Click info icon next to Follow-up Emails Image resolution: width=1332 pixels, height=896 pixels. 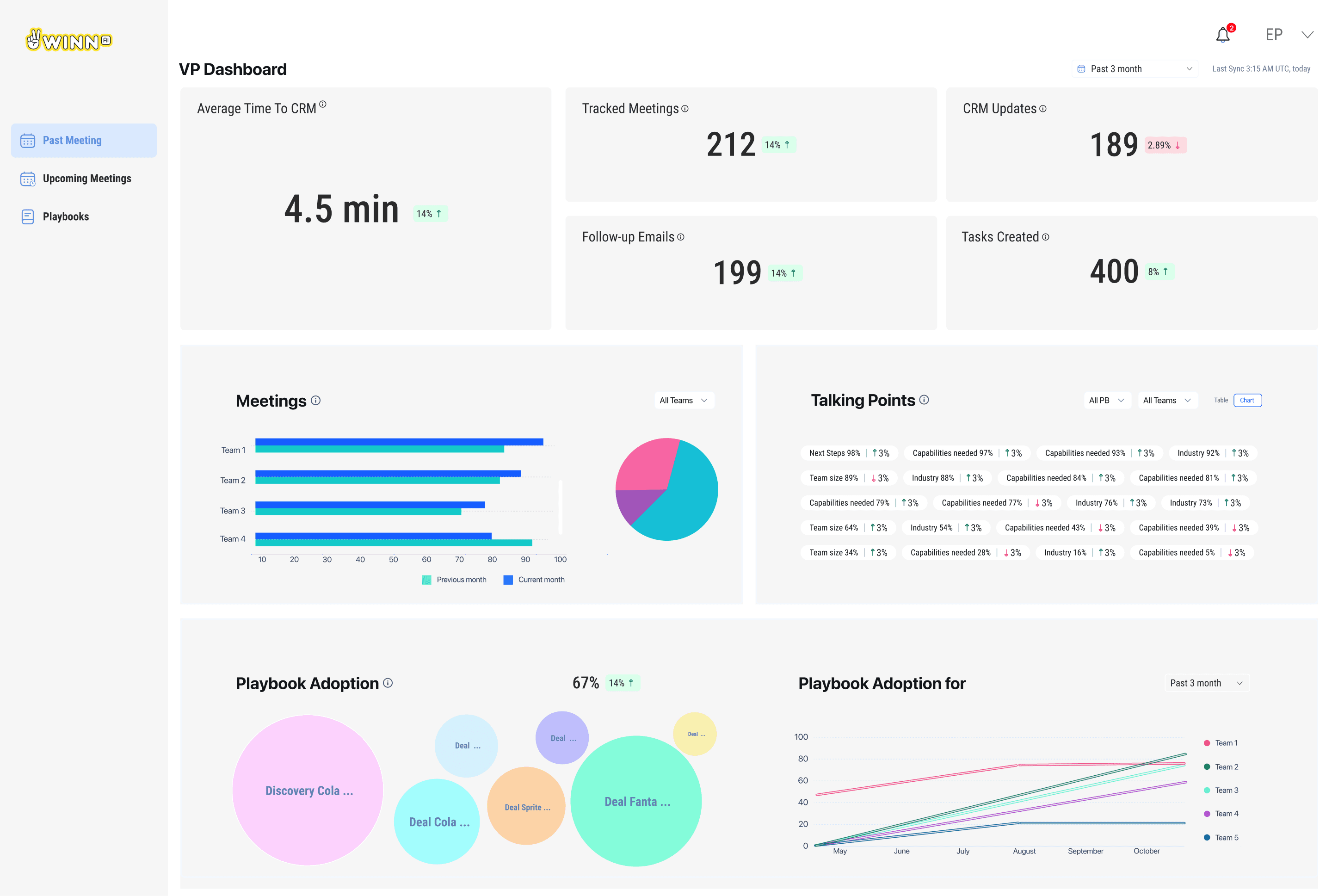click(x=680, y=237)
